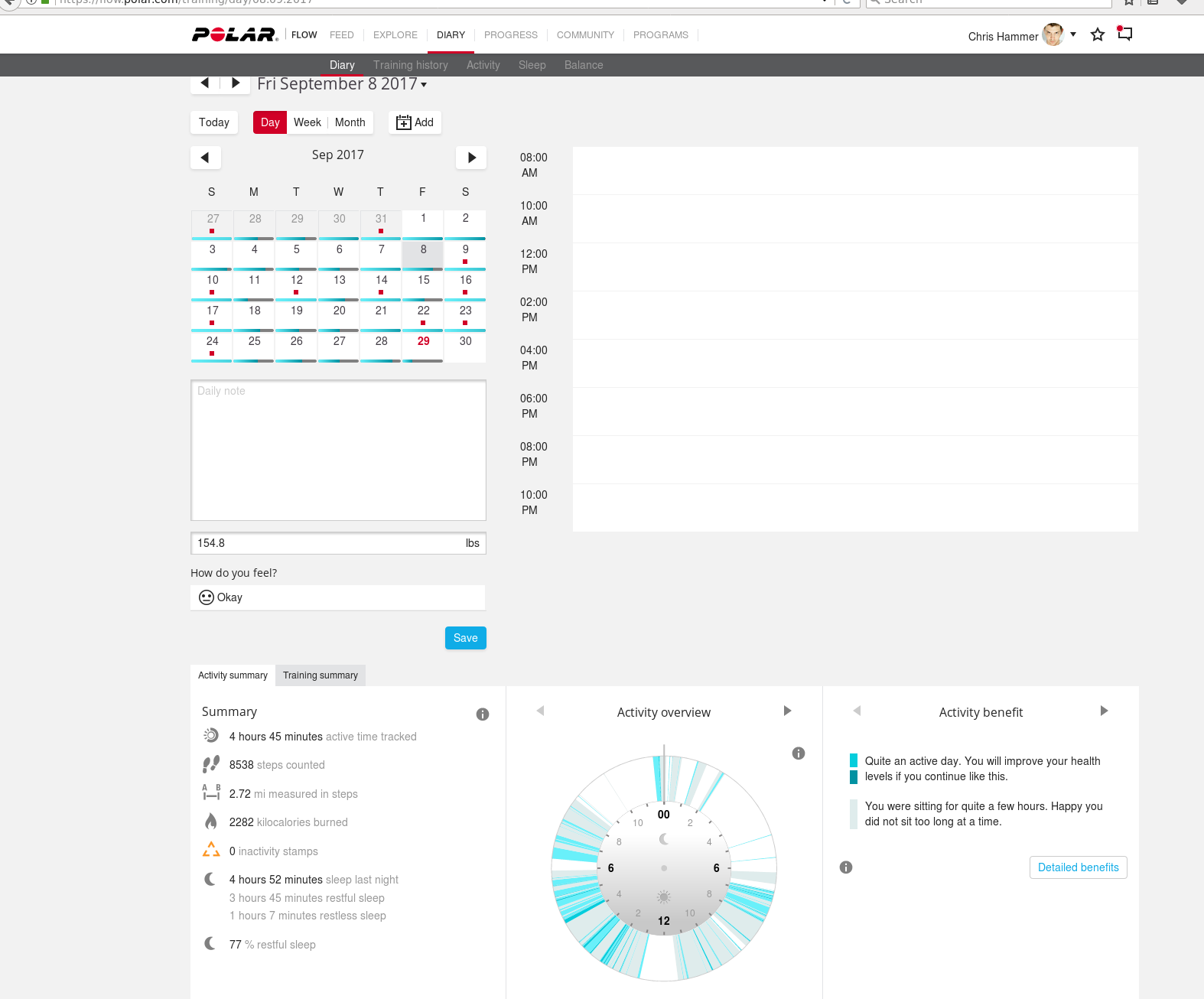Screen dimensions: 1204x999
Task: Switch to the Activity summary tab
Action: 233,675
